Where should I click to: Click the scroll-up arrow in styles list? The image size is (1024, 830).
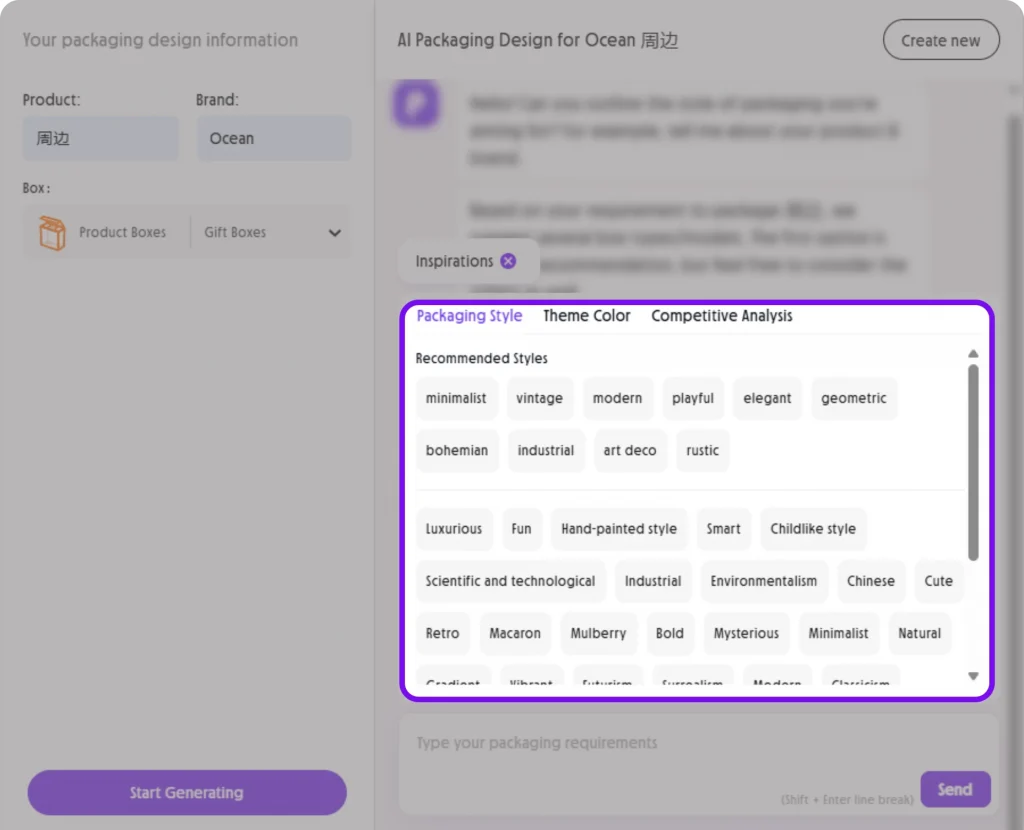click(x=973, y=352)
